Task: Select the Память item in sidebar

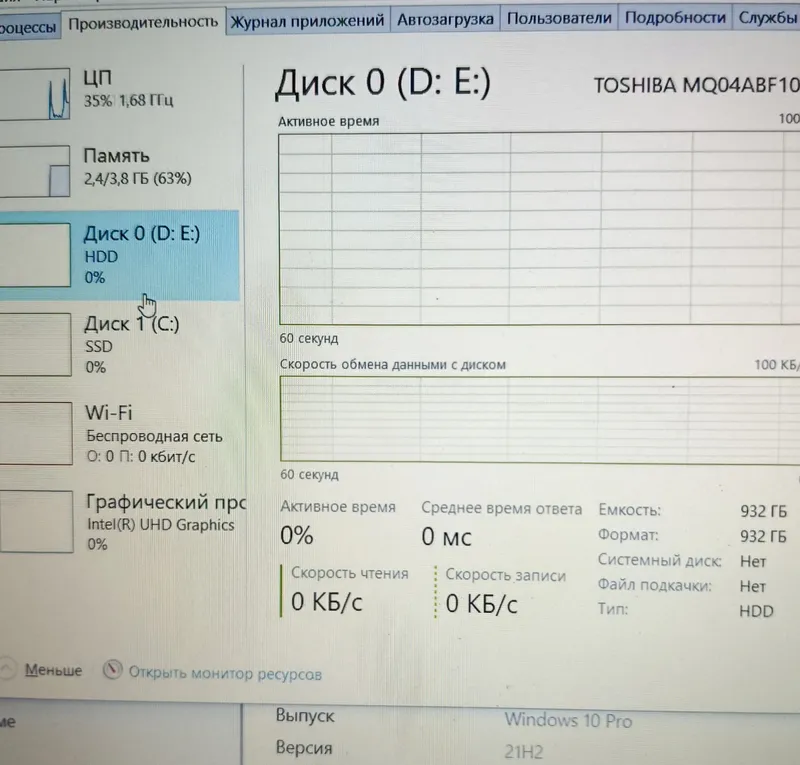Action: pos(120,171)
